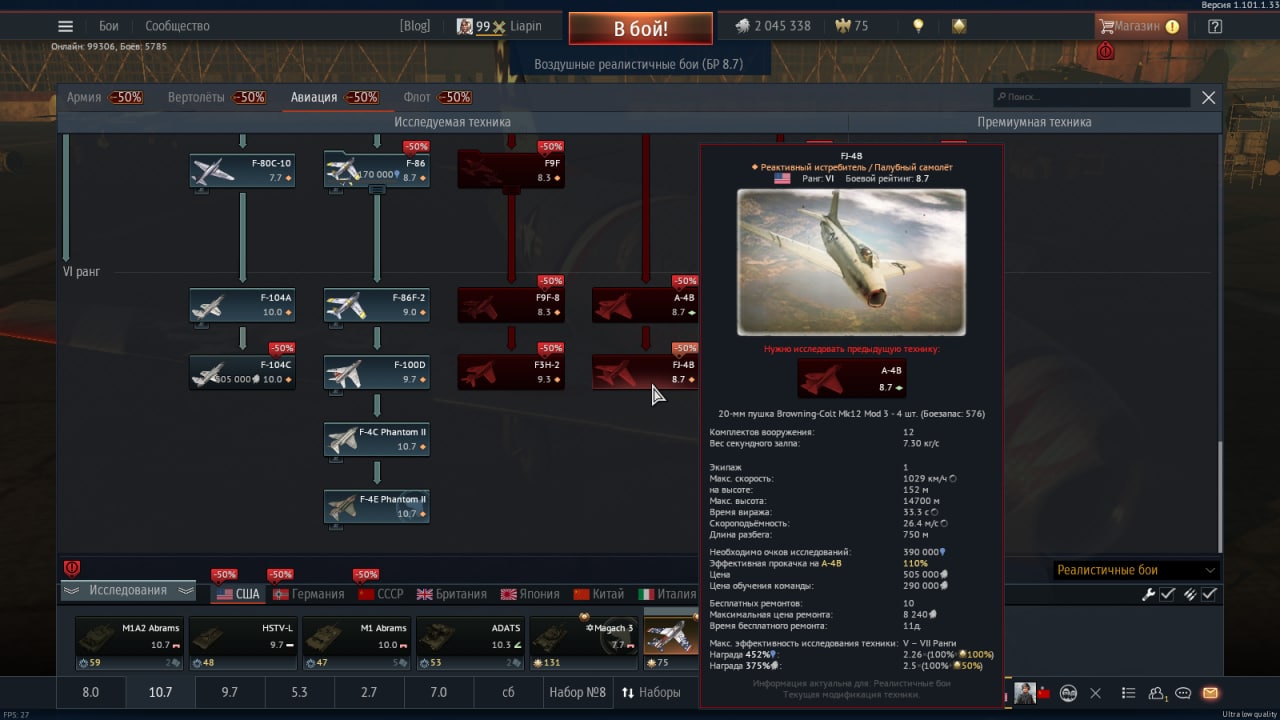
Task: Select the Германия nation tab
Action: 308,594
